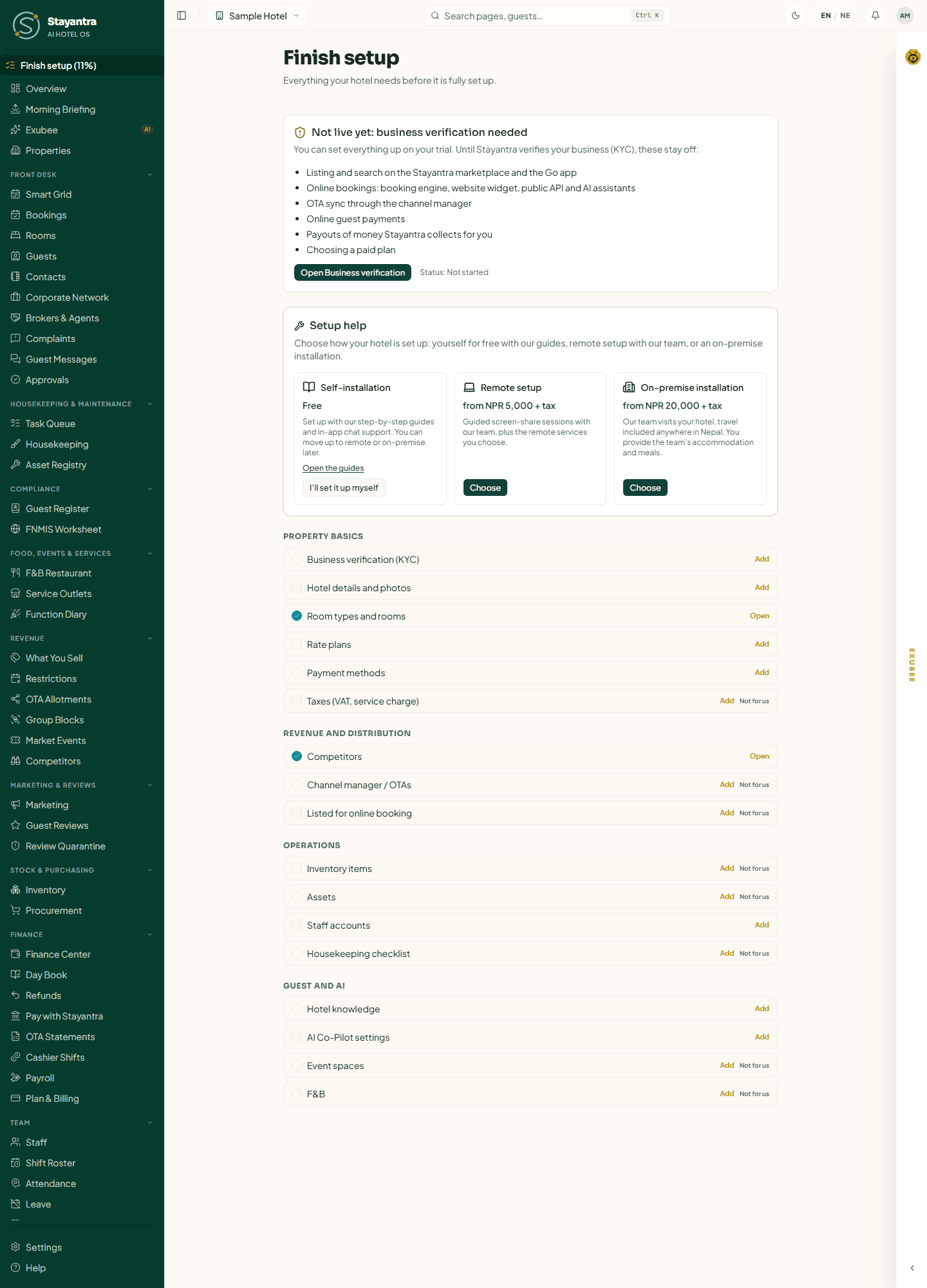
Task: Click the AM user avatar
Action: (x=905, y=15)
